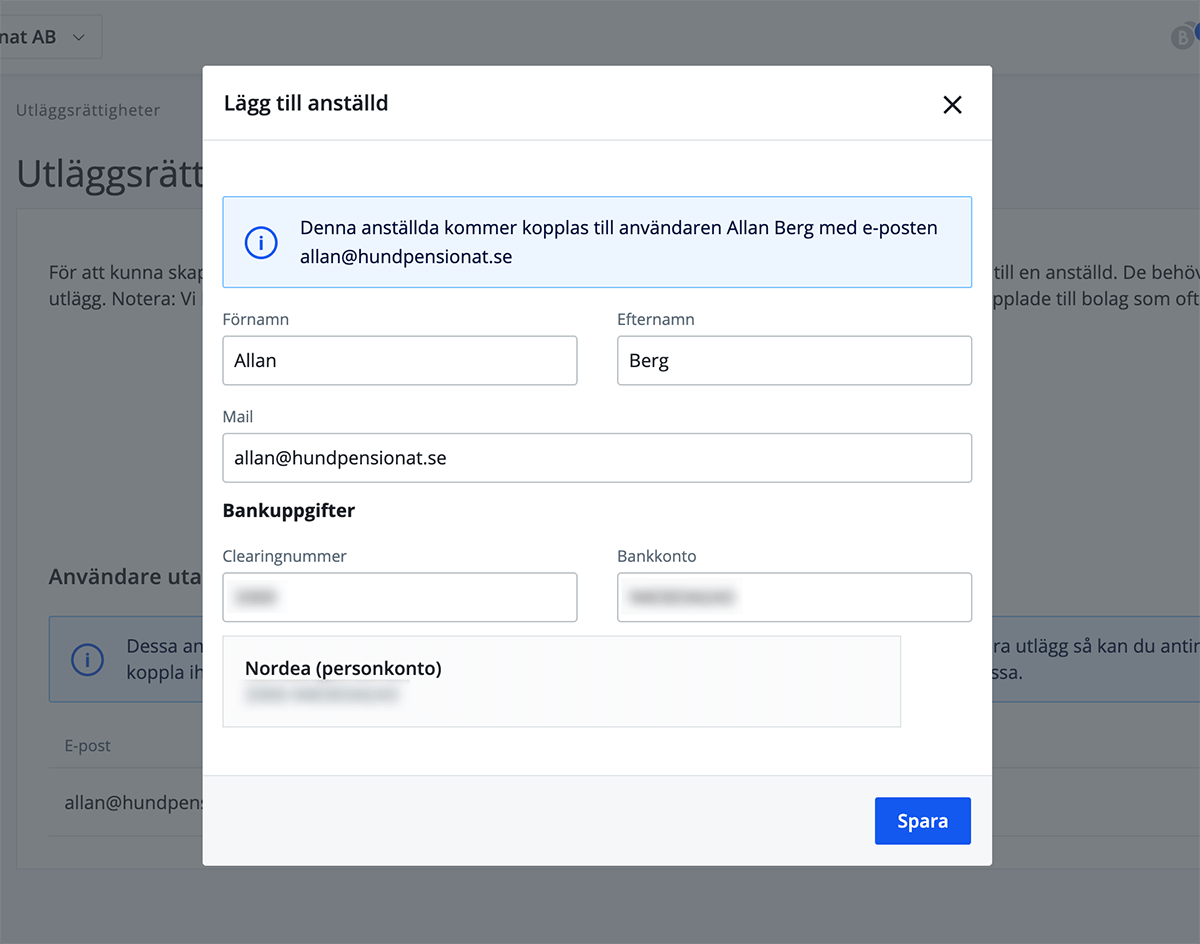
Task: Click the Lägg till anställd dialog title
Action: 306,103
